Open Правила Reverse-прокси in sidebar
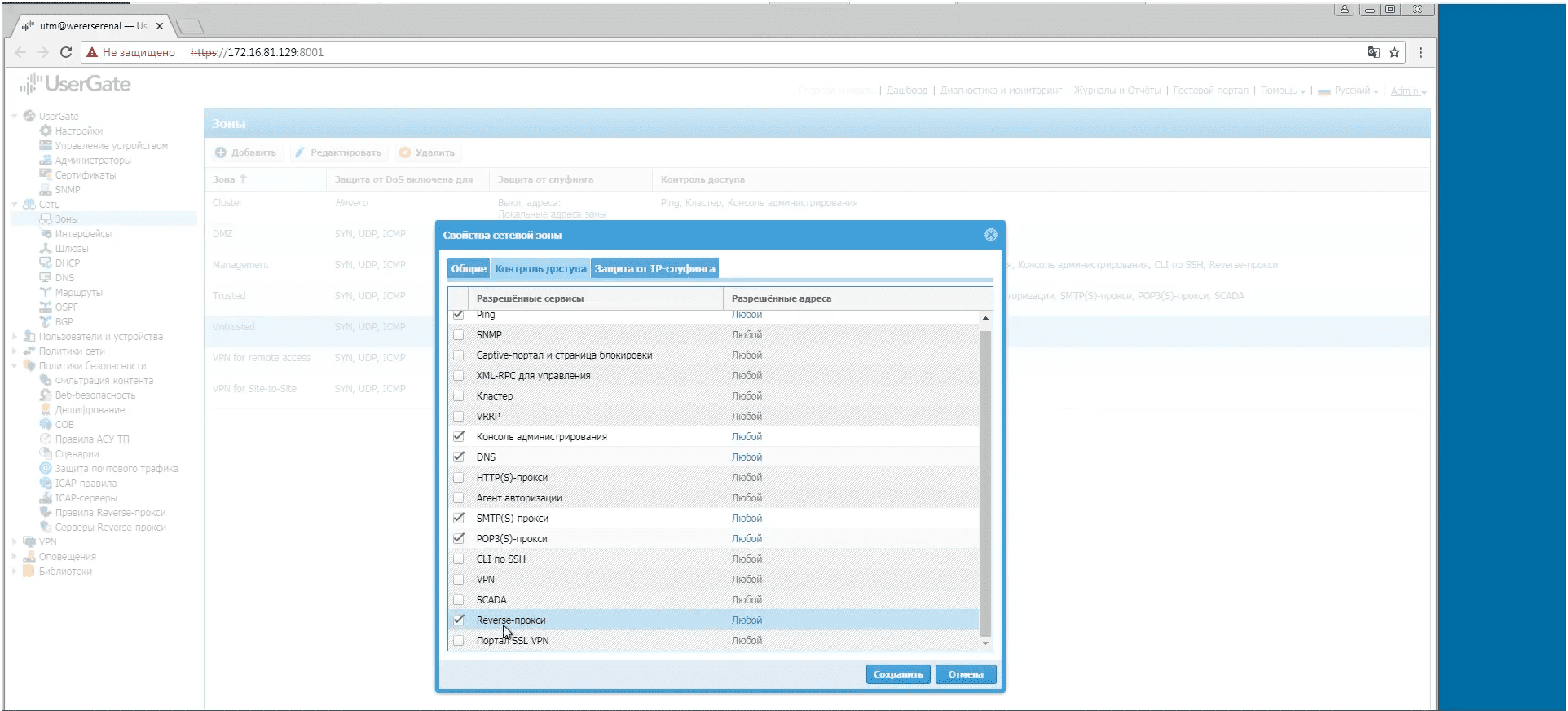 (x=110, y=513)
